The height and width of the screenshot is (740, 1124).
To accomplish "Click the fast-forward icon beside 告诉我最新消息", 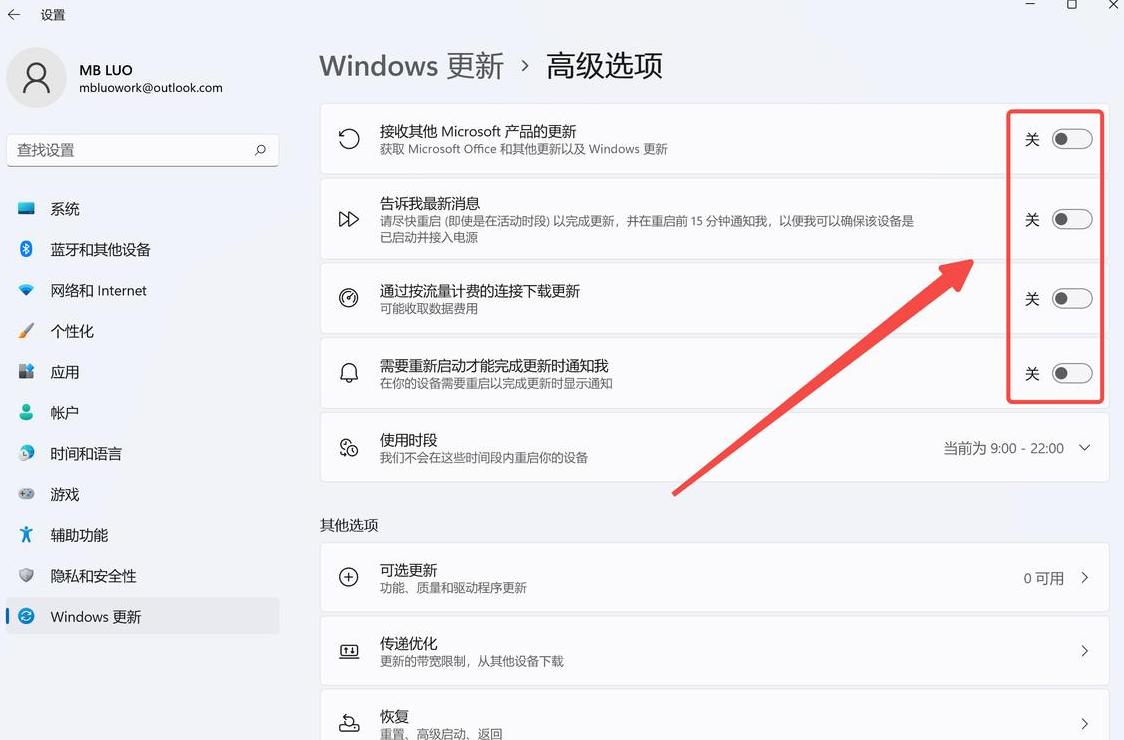I will [x=349, y=219].
